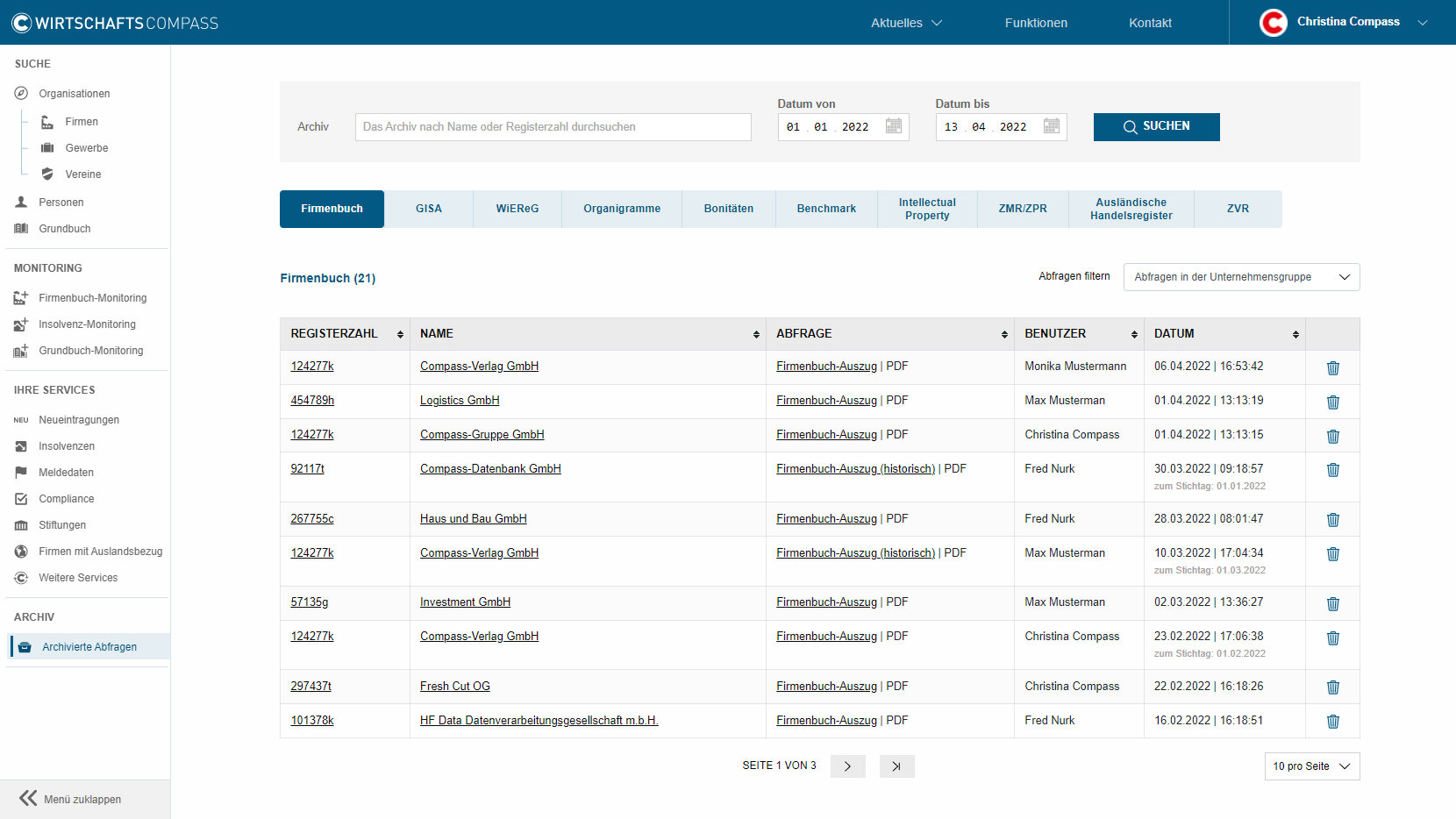Delete the 23.02.2022 Compass-Verlag entry

[x=1332, y=638]
